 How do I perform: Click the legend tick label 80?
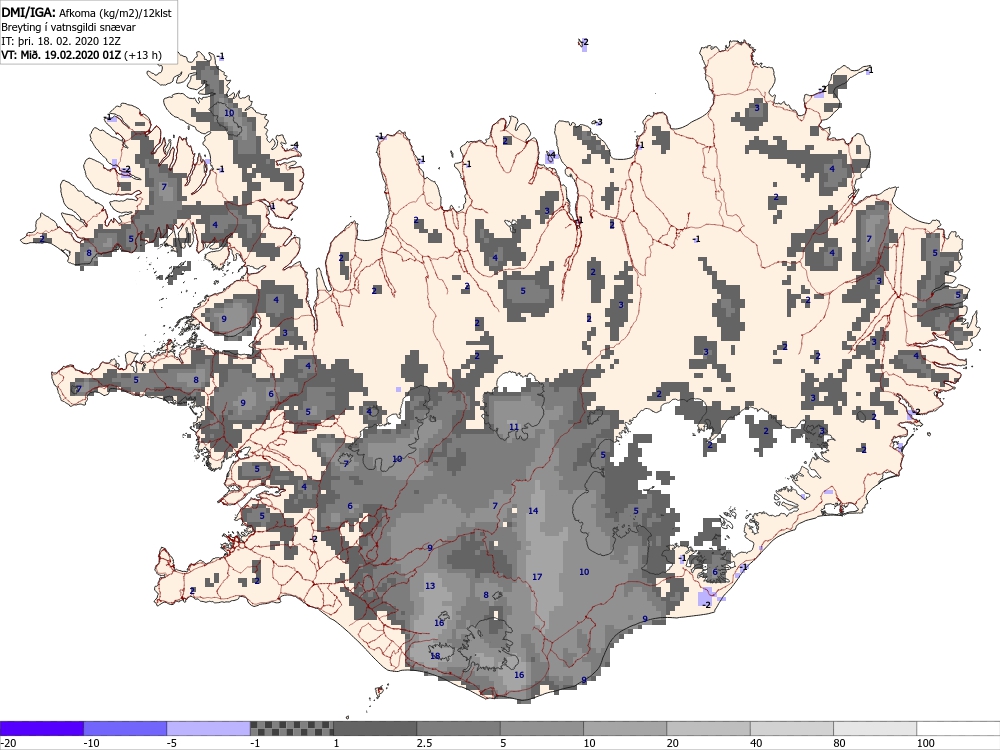pos(840,743)
